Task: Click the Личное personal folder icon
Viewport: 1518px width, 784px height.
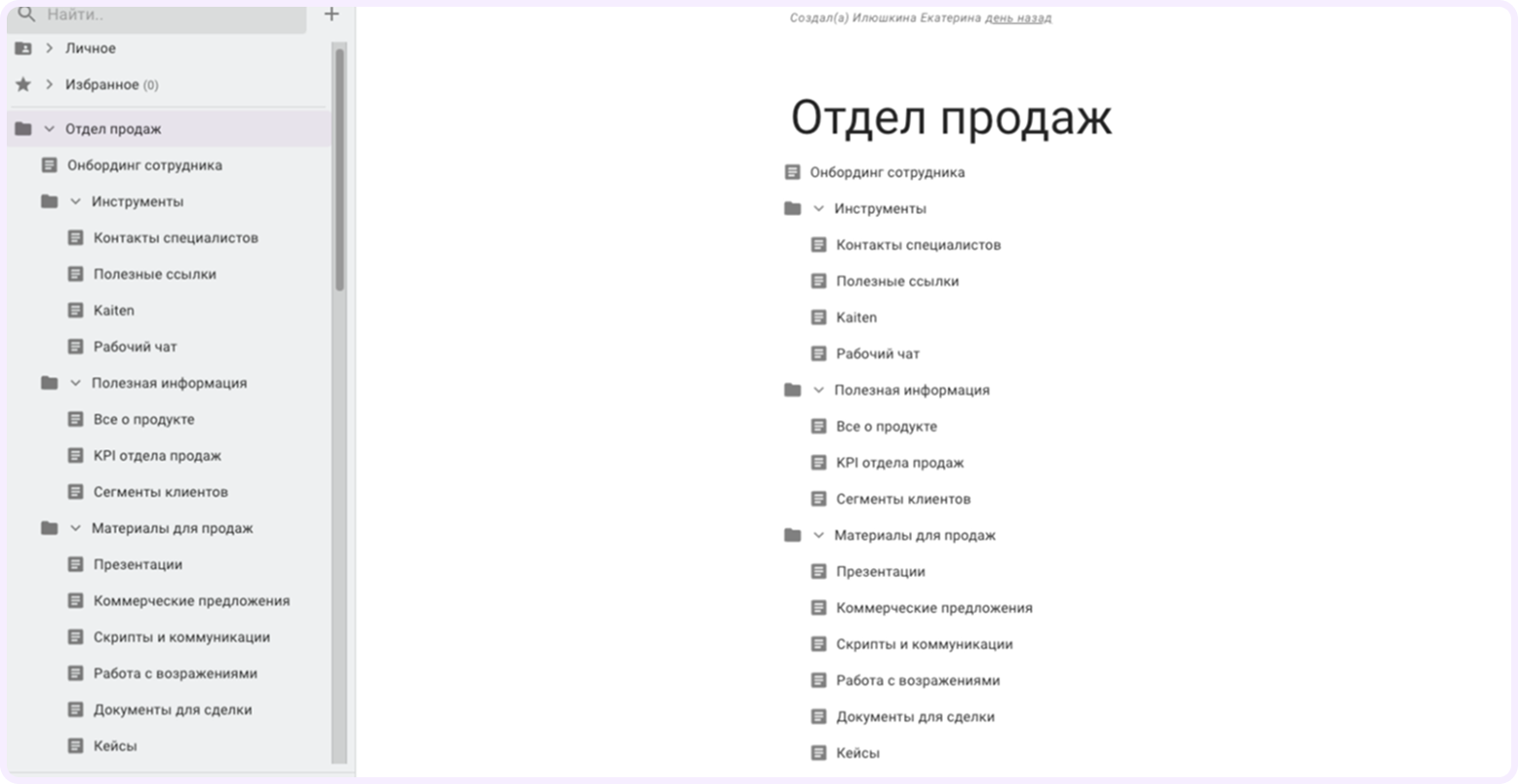Action: [23, 48]
